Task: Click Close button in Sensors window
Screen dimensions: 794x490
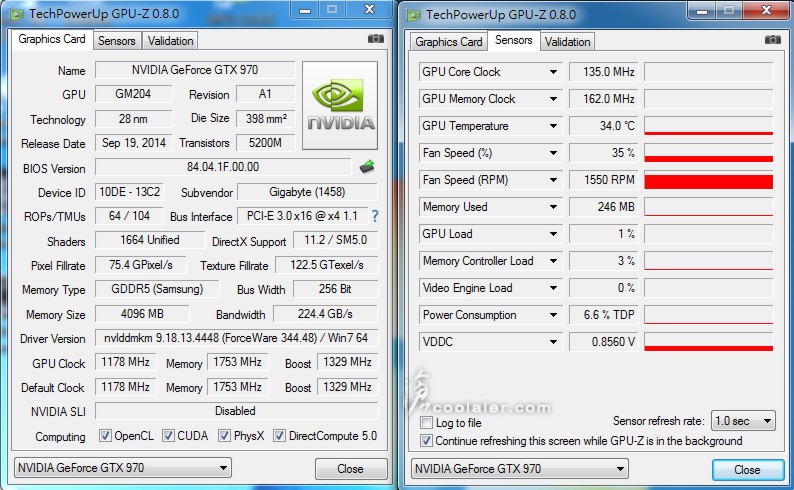Action: [x=747, y=470]
